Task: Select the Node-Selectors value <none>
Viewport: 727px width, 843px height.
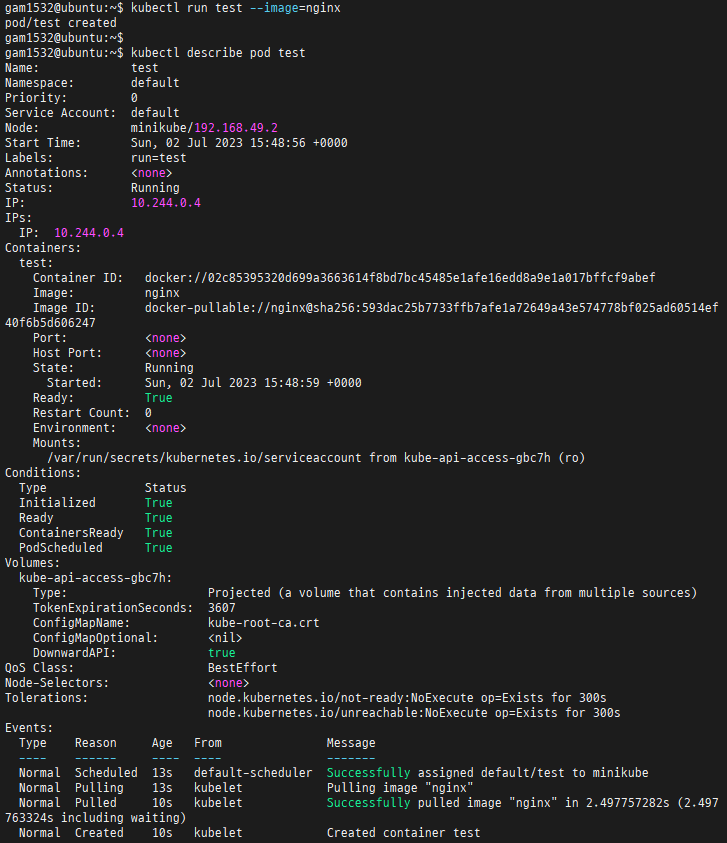Action: pos(229,683)
